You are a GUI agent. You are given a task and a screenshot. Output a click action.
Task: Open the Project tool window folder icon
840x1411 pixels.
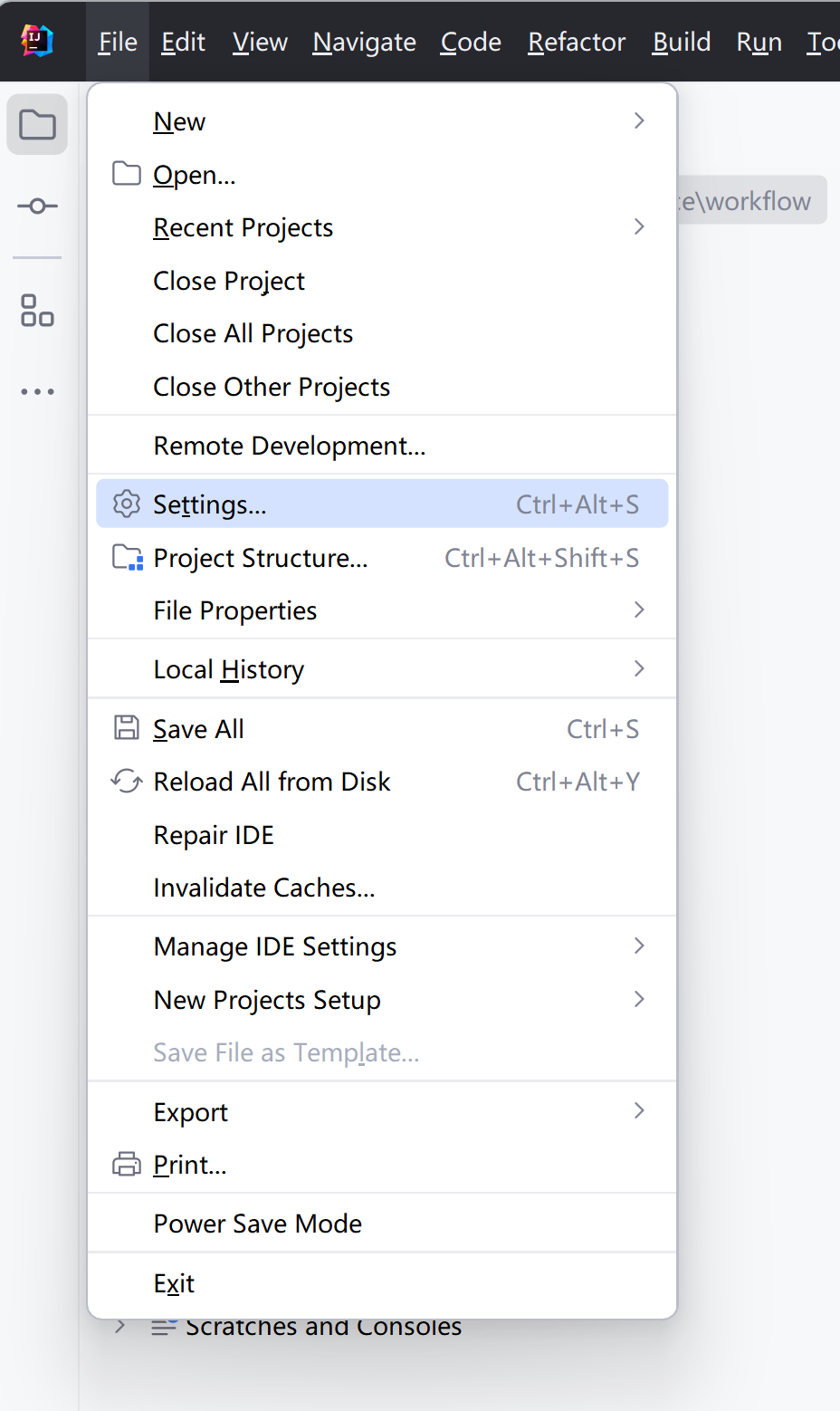pyautogui.click(x=37, y=124)
